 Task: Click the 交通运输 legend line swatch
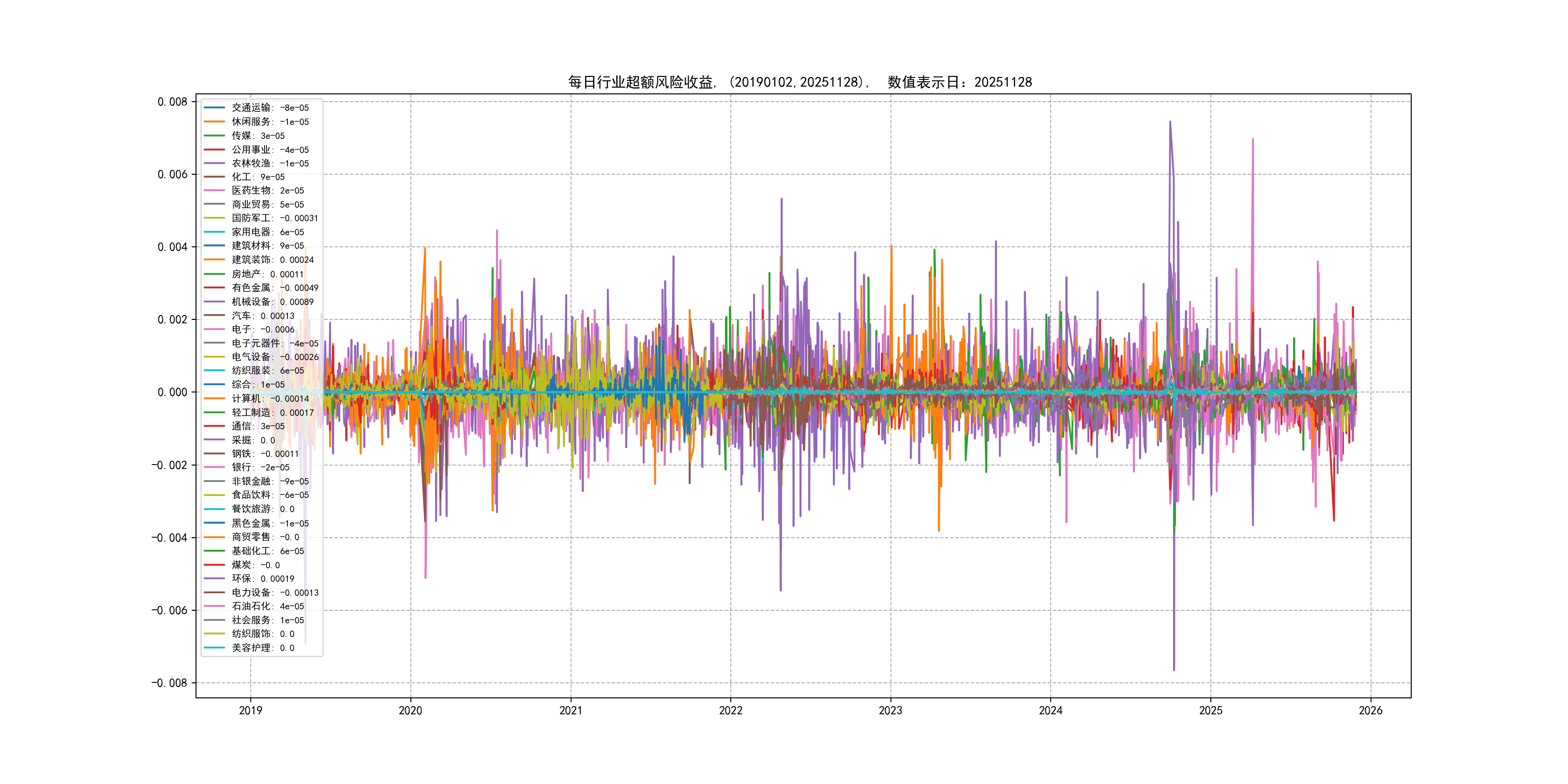pos(214,108)
